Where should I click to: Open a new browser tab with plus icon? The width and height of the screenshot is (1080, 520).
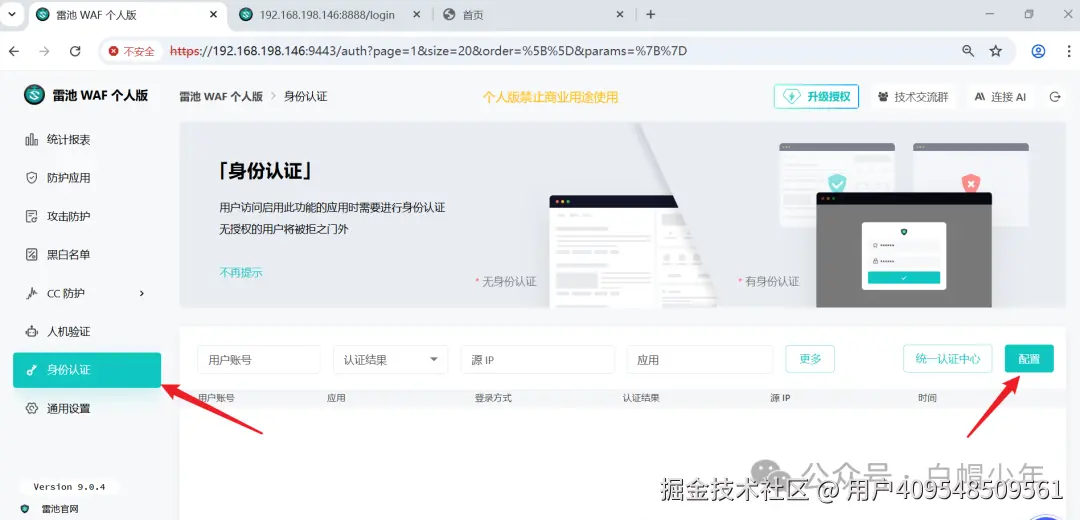tap(651, 14)
